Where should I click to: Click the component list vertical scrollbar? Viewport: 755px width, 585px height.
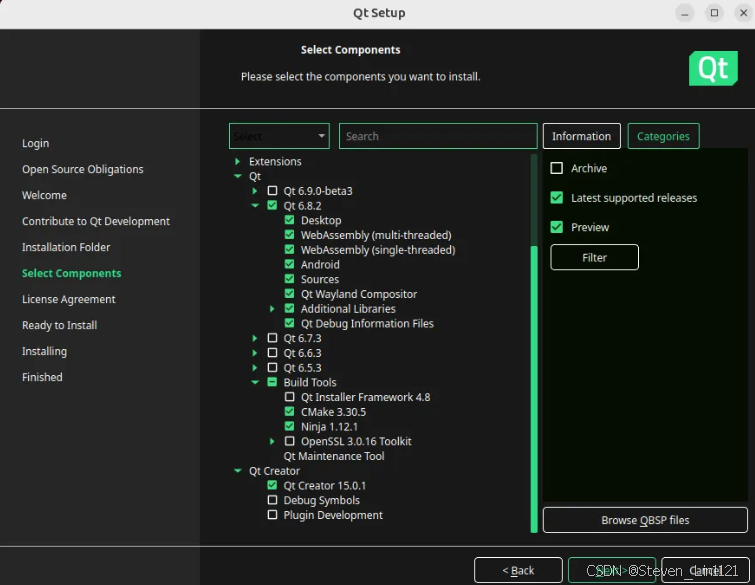pyautogui.click(x=534, y=389)
